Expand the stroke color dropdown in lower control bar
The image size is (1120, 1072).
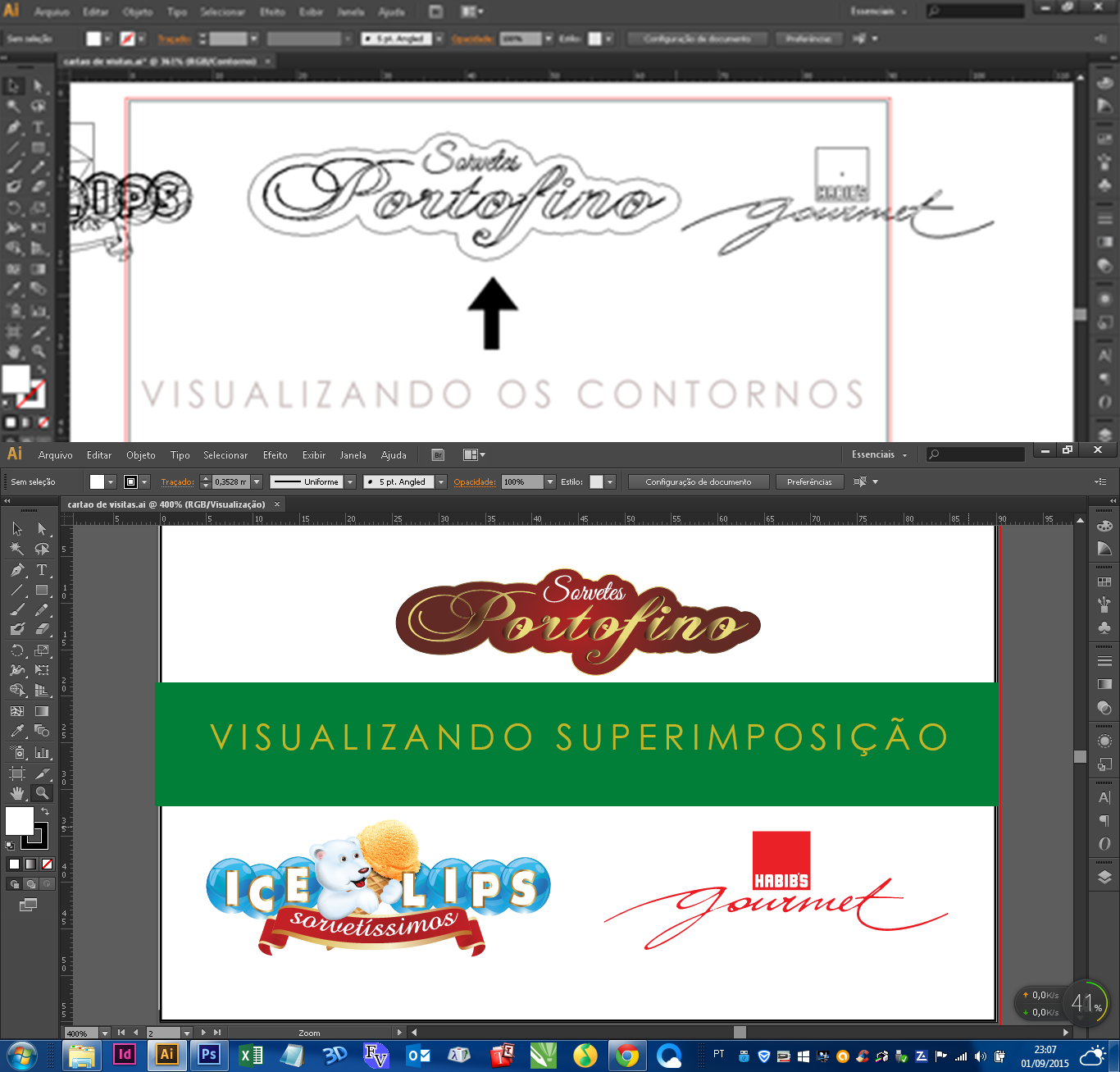click(x=144, y=482)
